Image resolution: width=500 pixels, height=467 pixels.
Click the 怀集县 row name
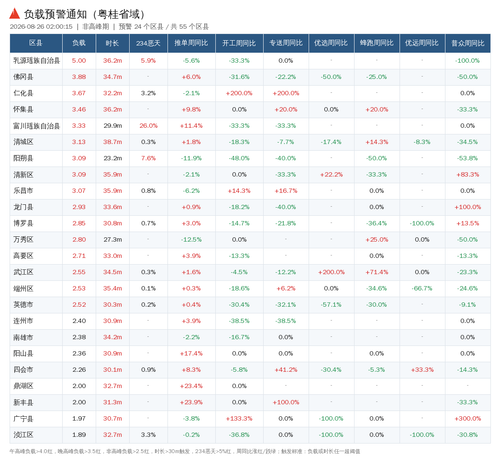pos(23,110)
